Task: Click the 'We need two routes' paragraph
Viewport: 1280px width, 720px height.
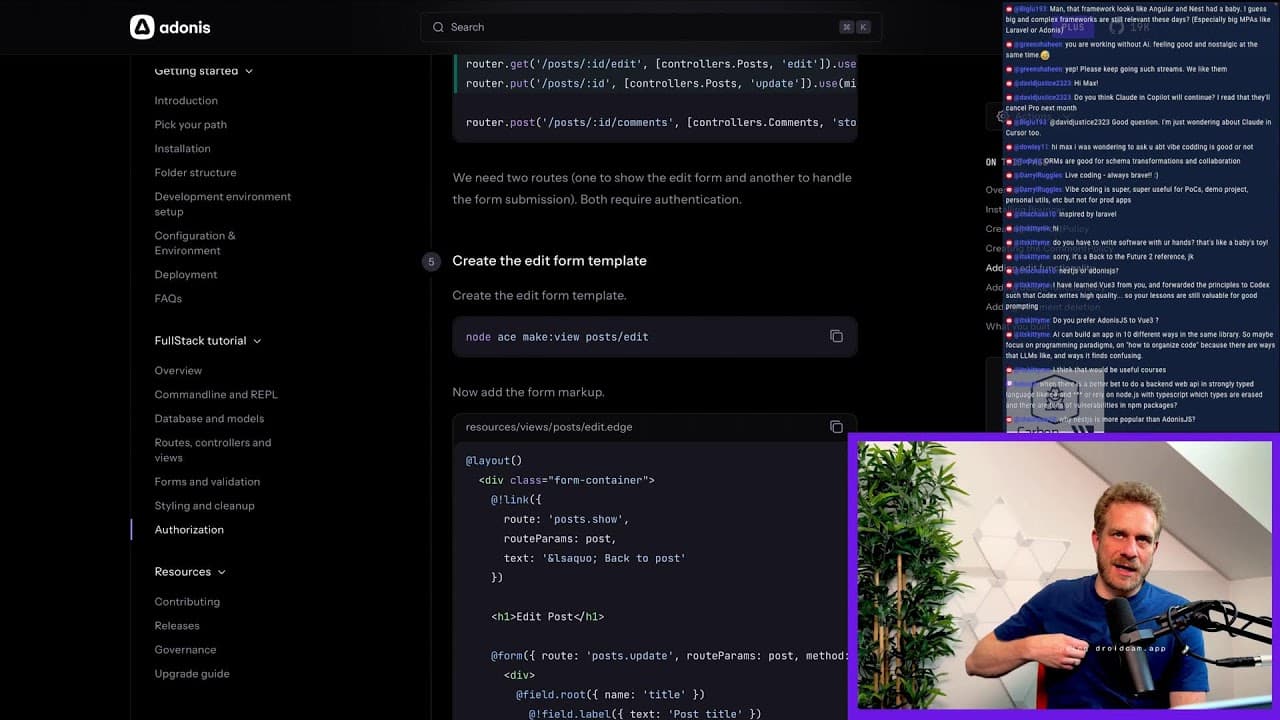Action: click(652, 188)
